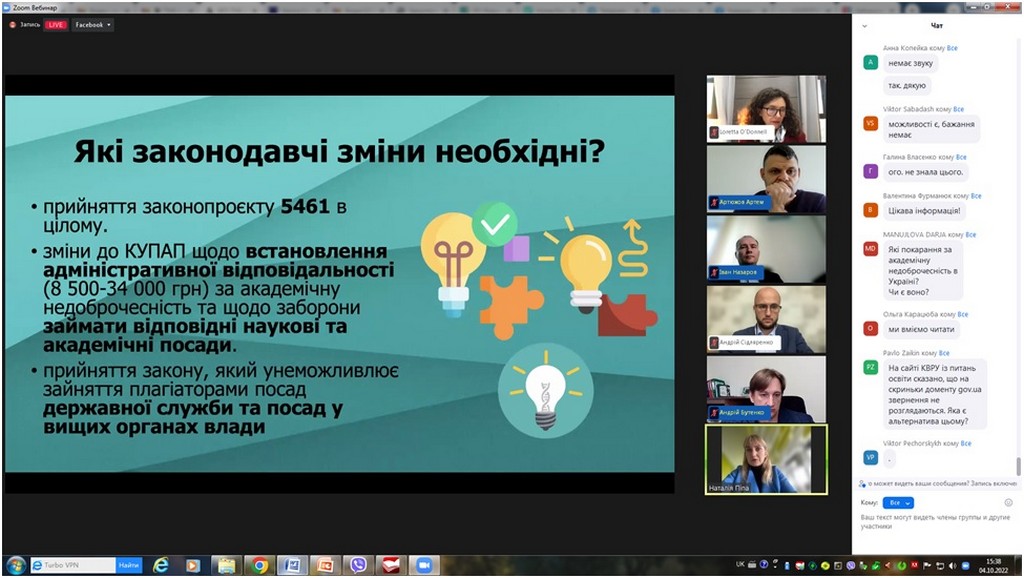Click the red LIVE indicator badge
1024x578 pixels.
(x=55, y=25)
